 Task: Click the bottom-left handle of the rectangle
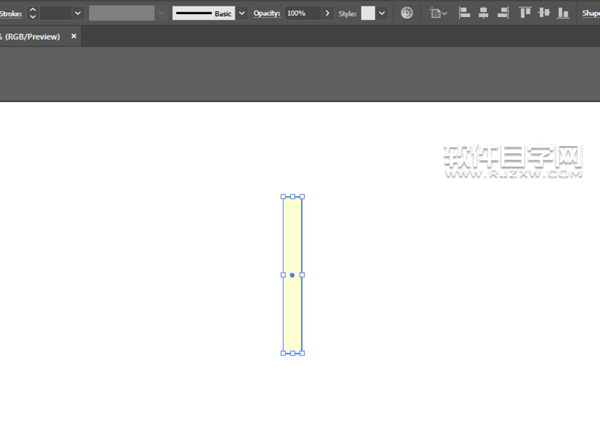pos(283,353)
